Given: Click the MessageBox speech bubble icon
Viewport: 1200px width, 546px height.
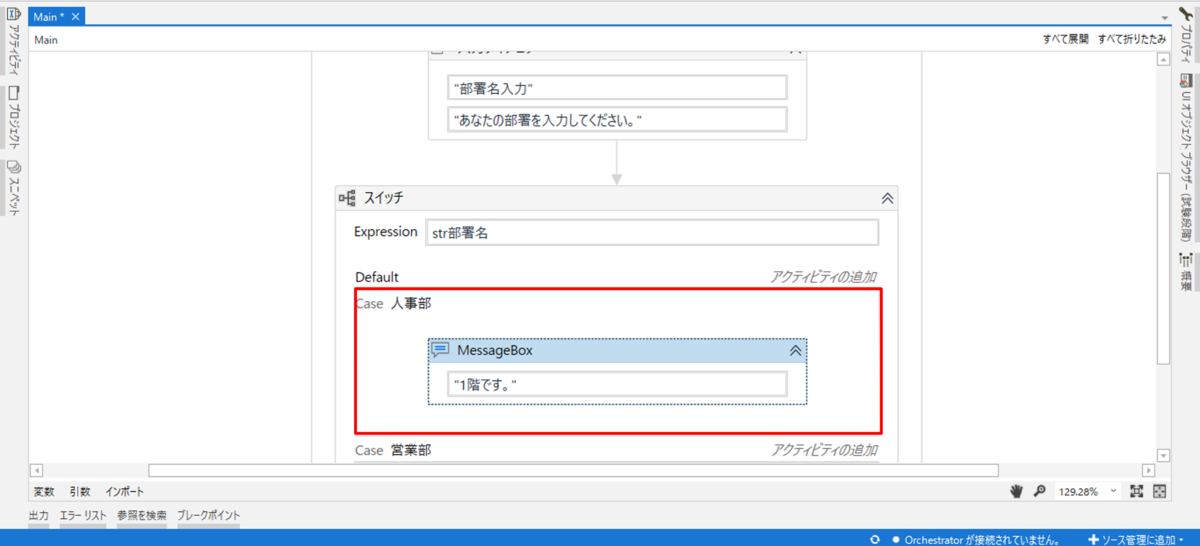Looking at the screenshot, I should pyautogui.click(x=440, y=350).
